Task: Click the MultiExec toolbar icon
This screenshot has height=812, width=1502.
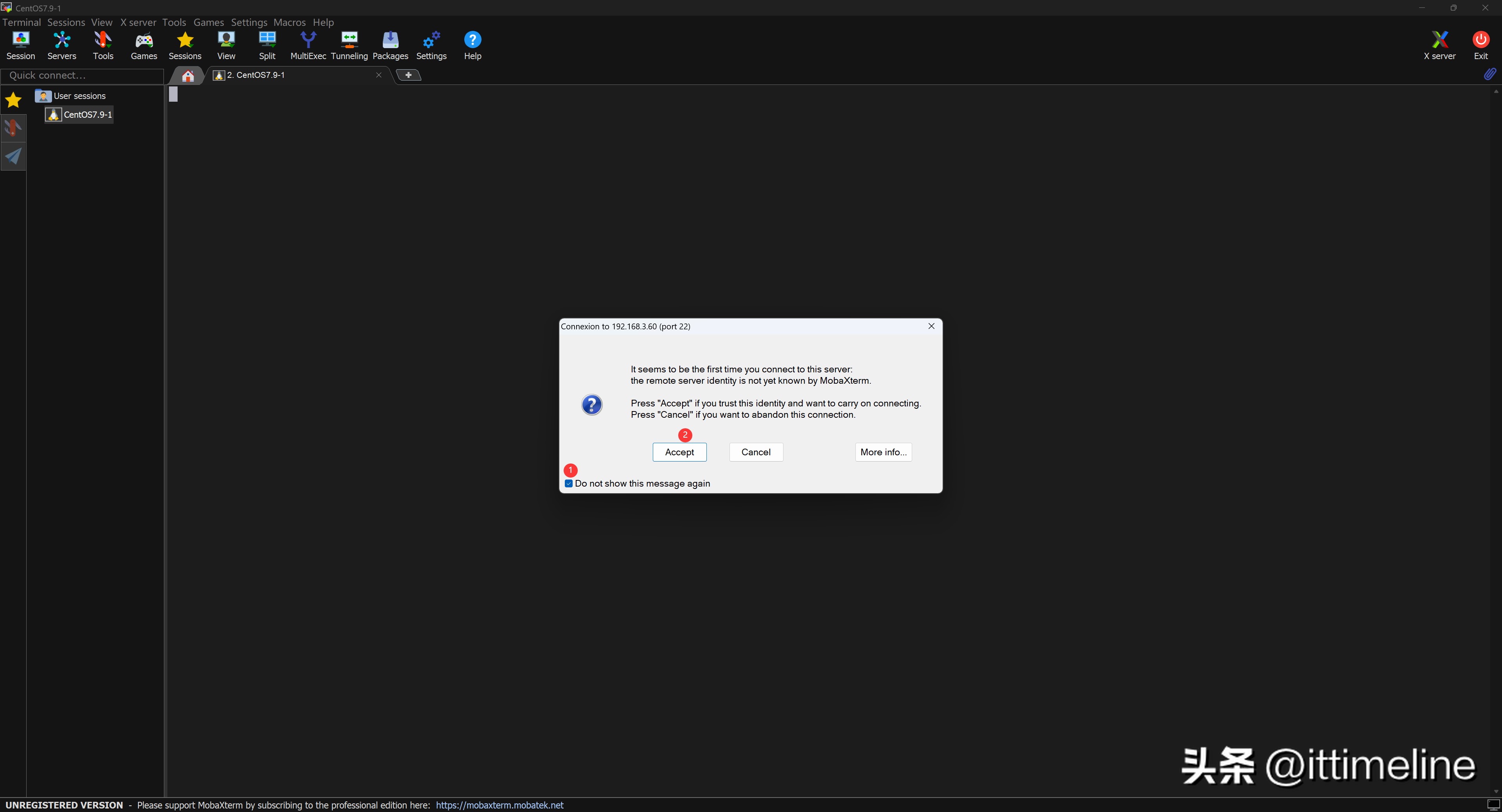Action: point(308,45)
